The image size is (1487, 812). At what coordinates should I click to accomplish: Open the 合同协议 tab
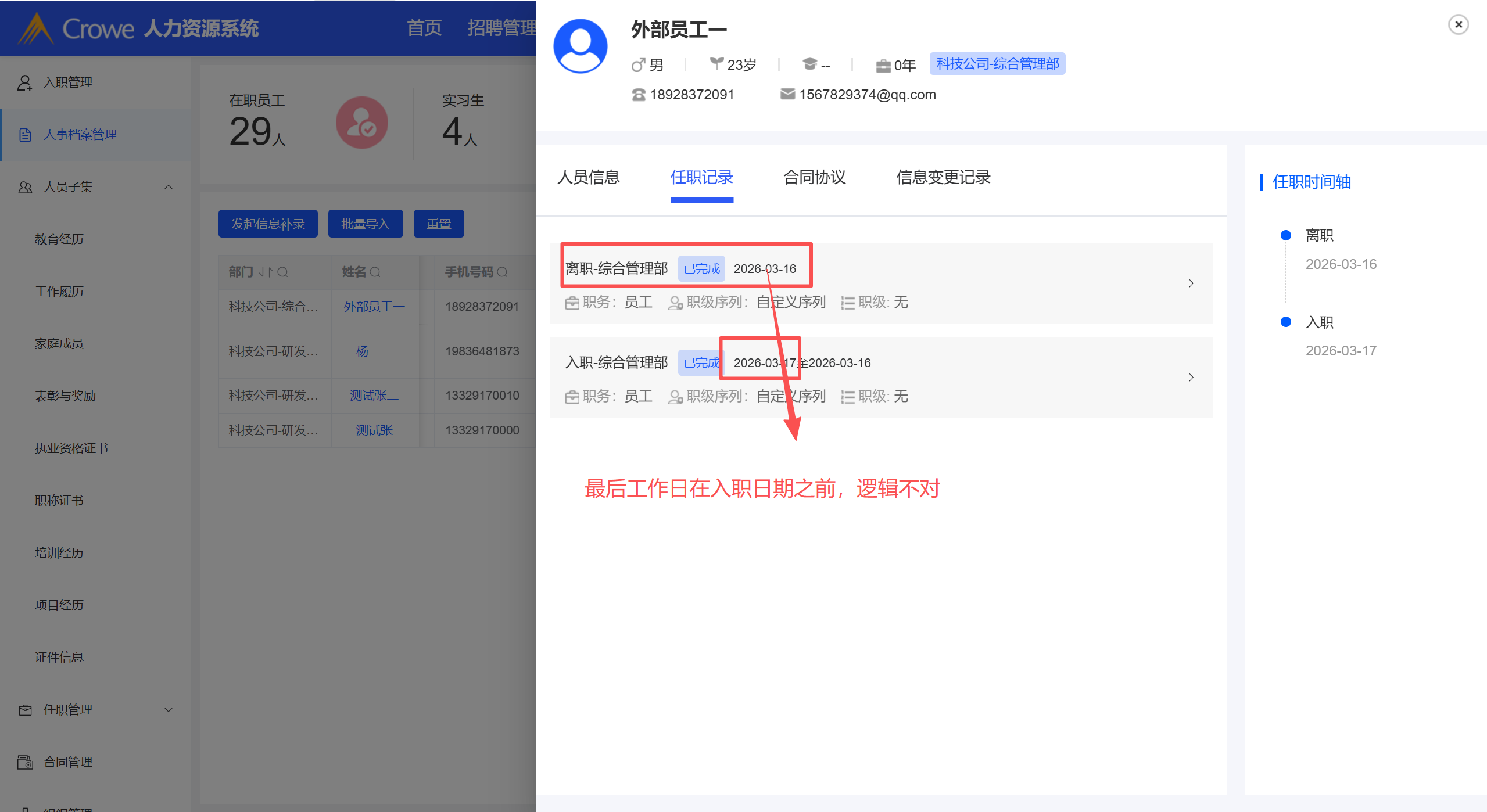point(814,177)
